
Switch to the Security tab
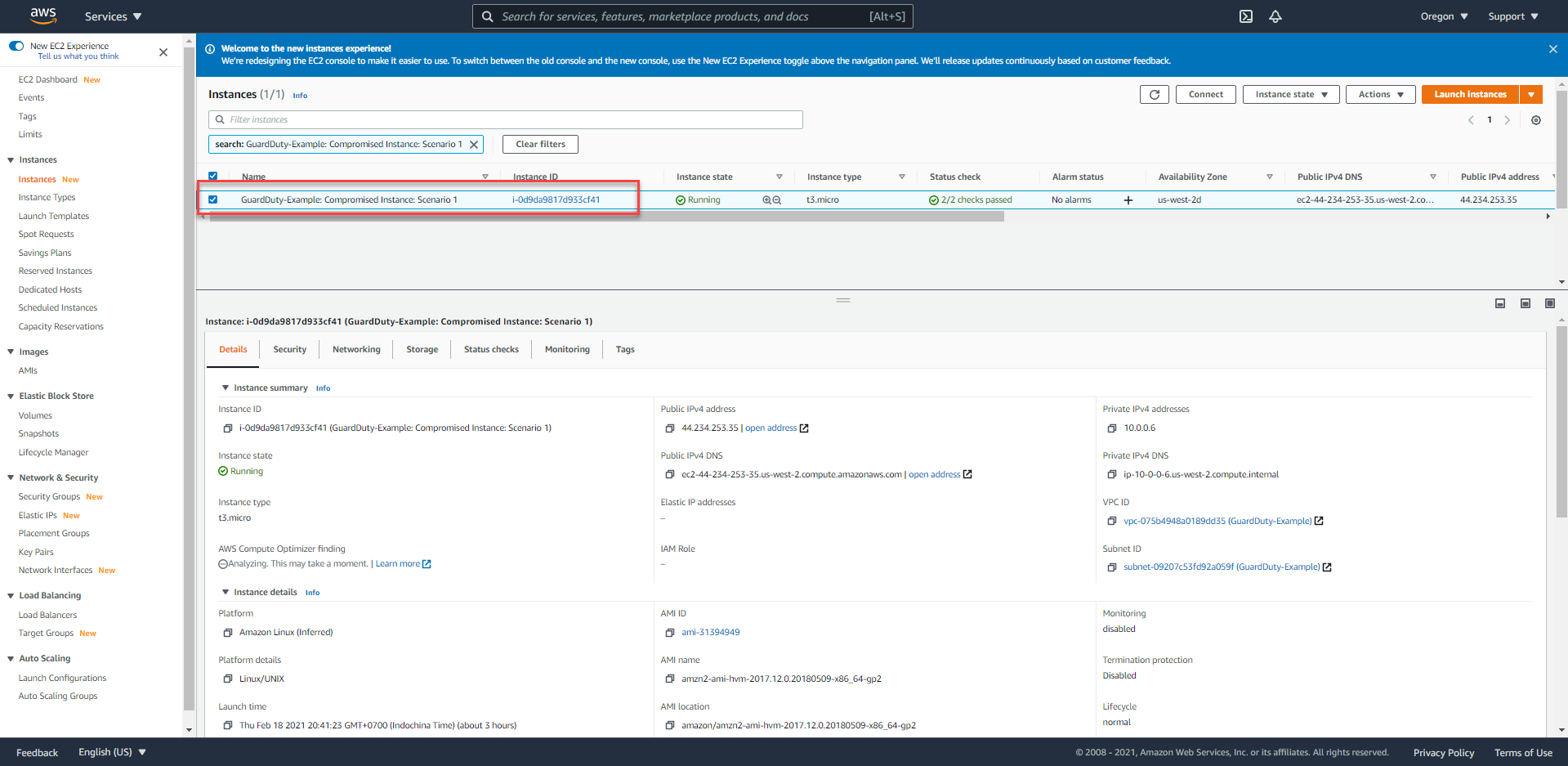click(289, 350)
